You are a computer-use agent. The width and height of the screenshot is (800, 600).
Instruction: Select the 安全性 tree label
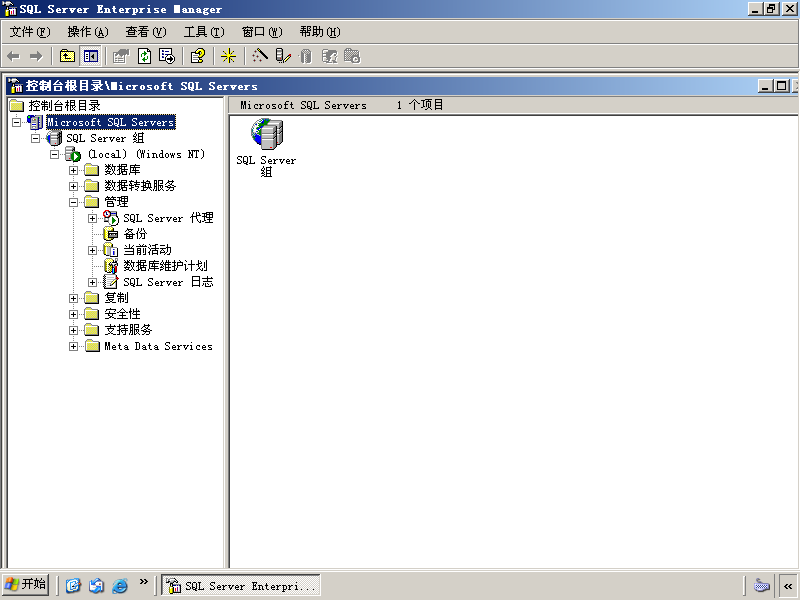[122, 314]
